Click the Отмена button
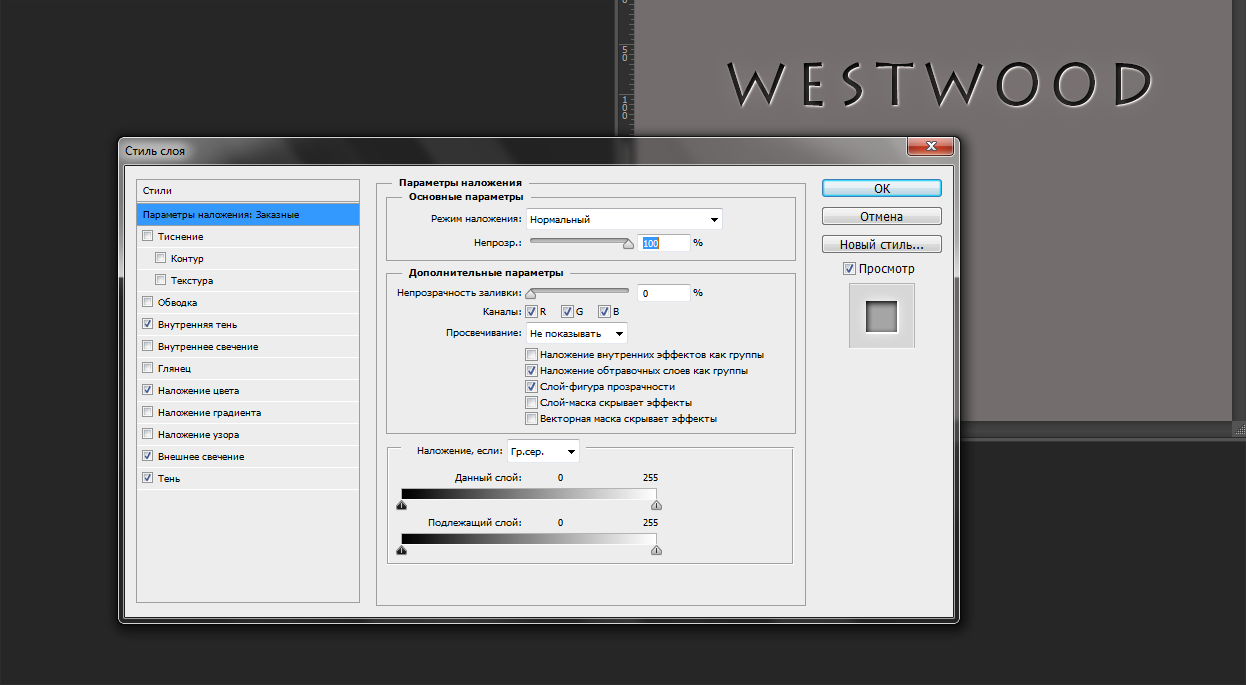 click(x=881, y=216)
